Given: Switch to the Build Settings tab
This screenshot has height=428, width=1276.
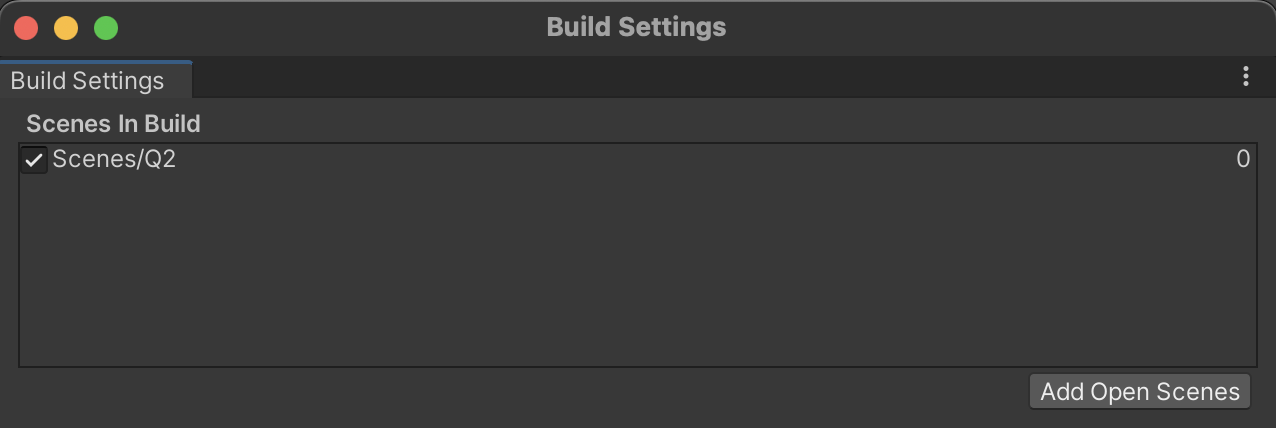Looking at the screenshot, I should tap(88, 80).
